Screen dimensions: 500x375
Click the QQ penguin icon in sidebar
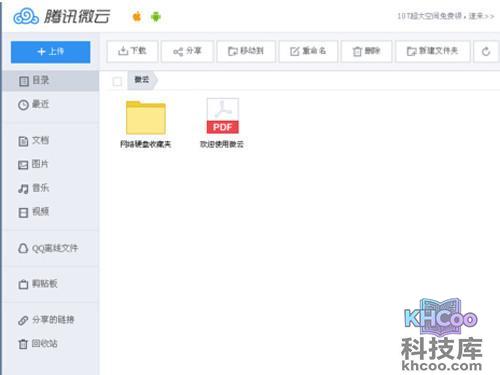[23, 248]
